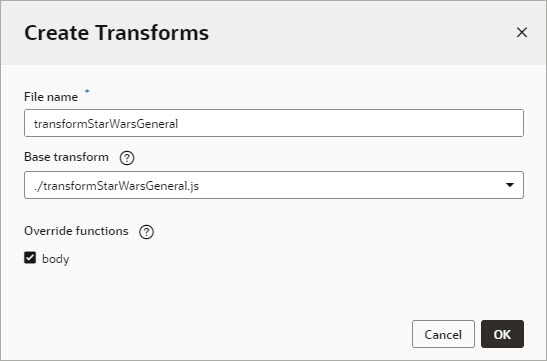Image resolution: width=547 pixels, height=361 pixels.
Task: Open help for Override functions
Action: [147, 232]
